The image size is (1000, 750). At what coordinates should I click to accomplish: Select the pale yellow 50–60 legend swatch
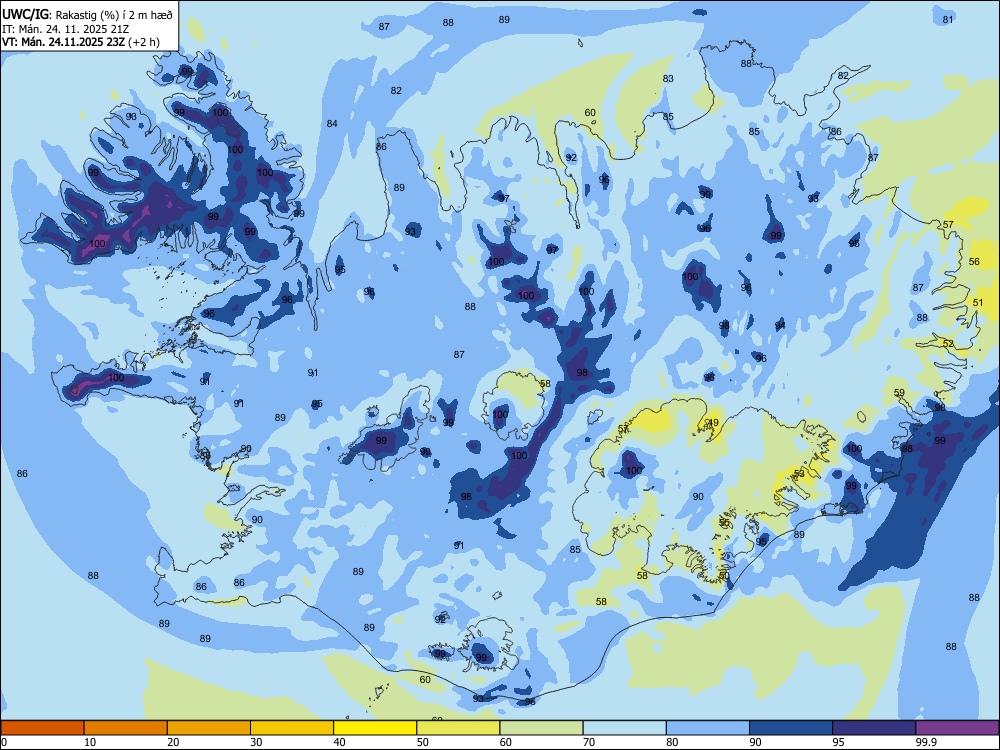(459, 728)
